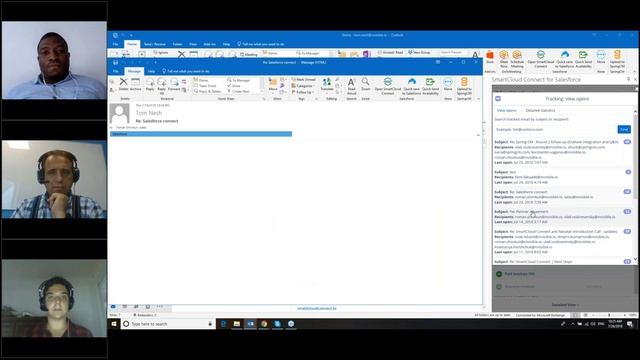Upload to SpringCM in main Outlook ribbon
640x360 pixels.
(x=617, y=59)
